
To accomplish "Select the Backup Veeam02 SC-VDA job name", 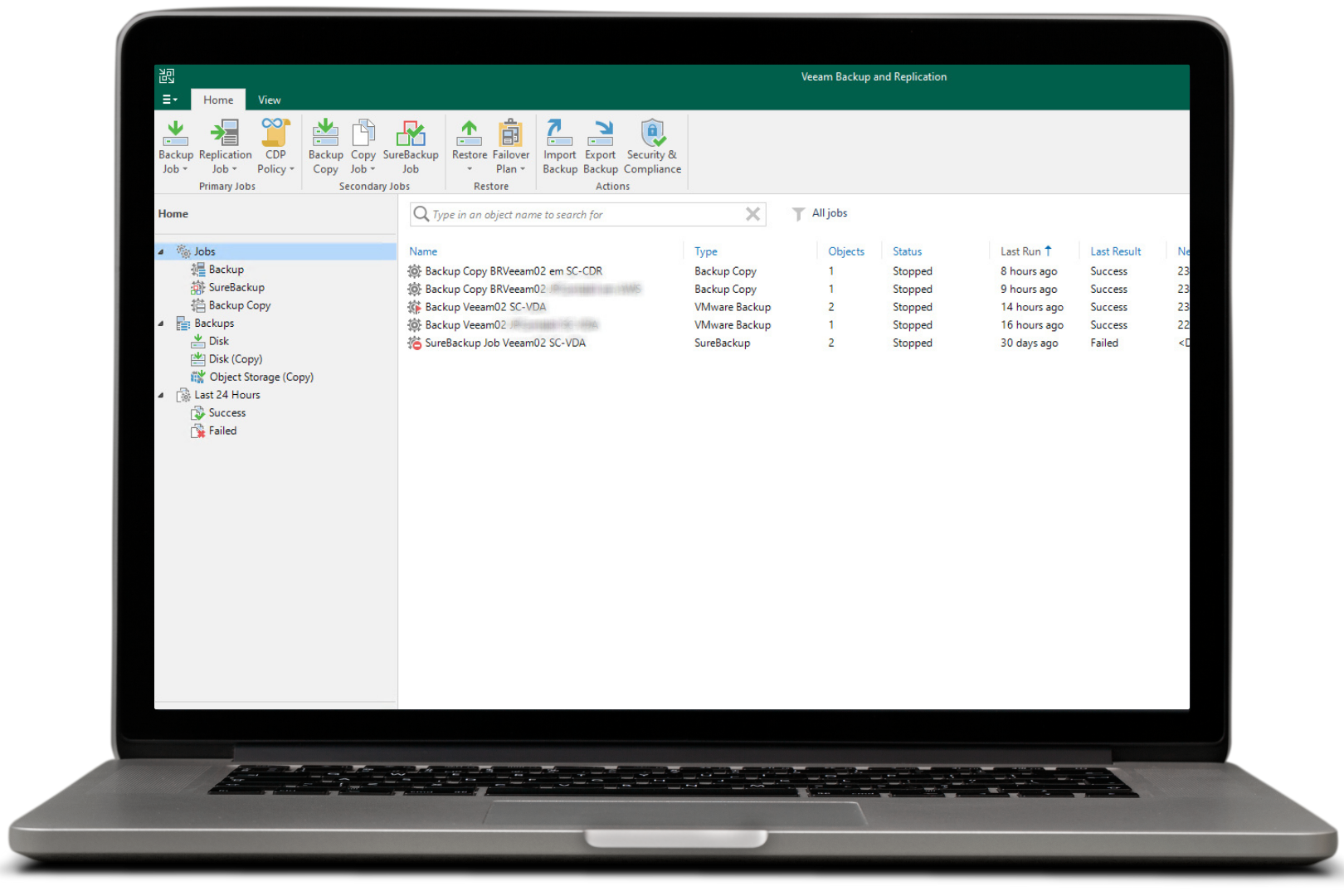I will click(485, 307).
